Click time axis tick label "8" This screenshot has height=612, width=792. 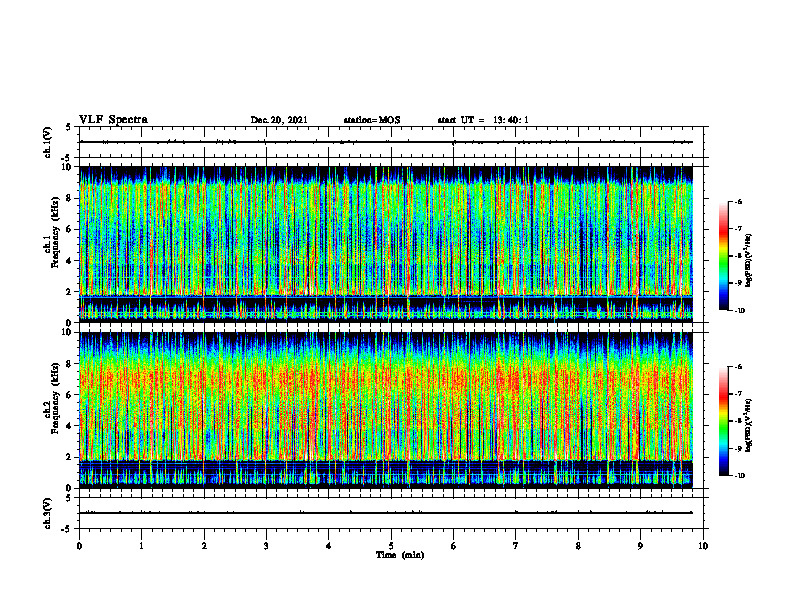tap(578, 546)
